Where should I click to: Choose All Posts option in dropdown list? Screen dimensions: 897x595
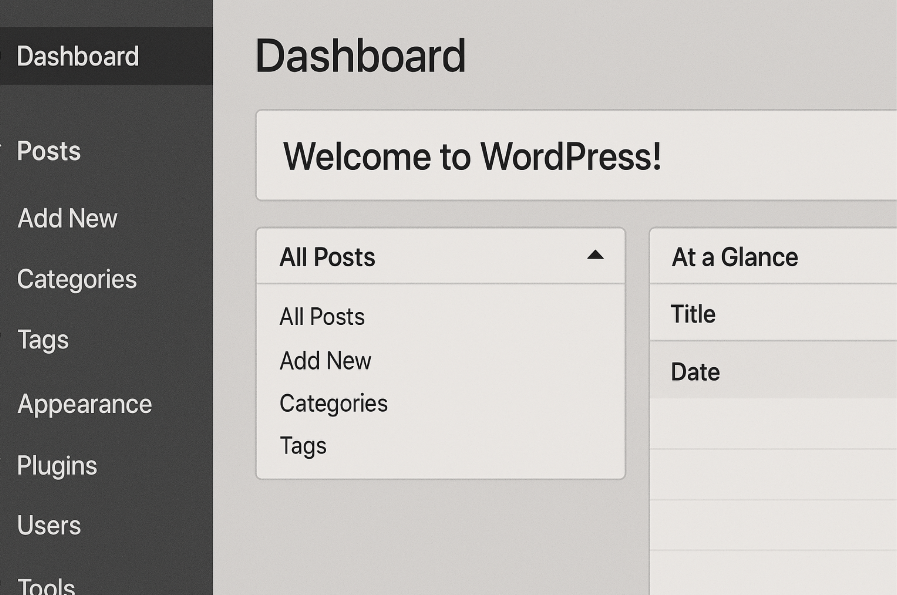(x=322, y=317)
